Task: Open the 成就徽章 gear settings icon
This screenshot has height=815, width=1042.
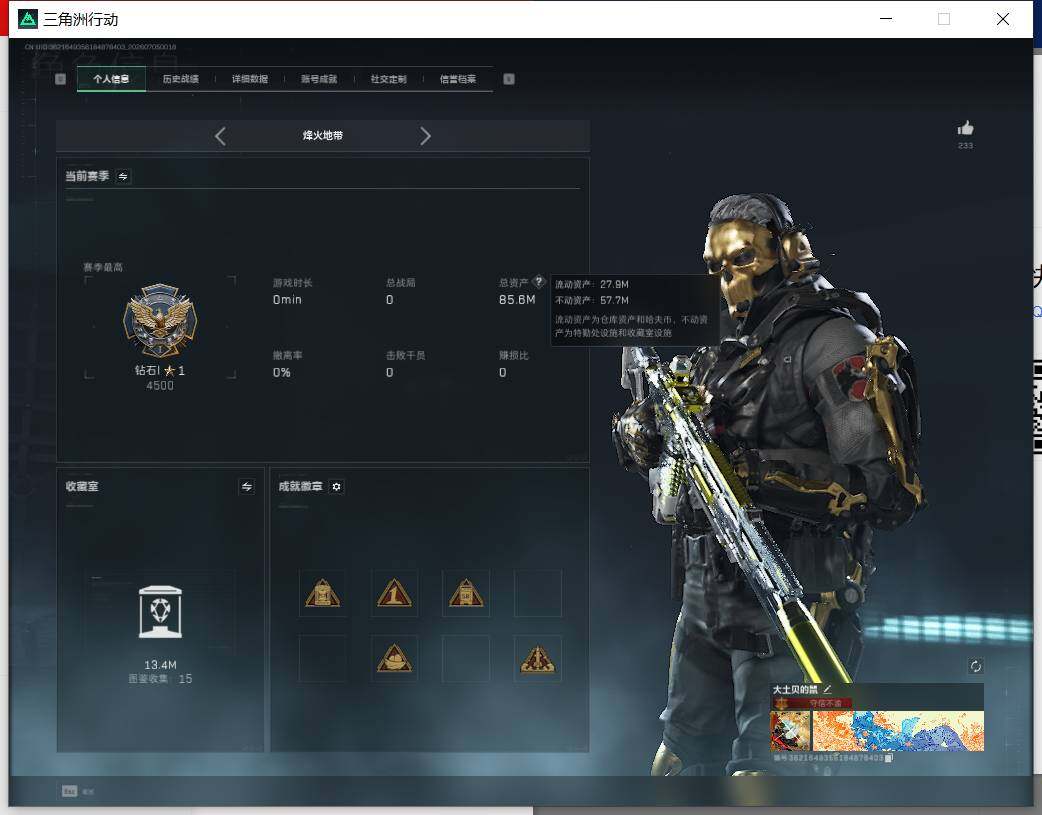Action: pos(336,487)
